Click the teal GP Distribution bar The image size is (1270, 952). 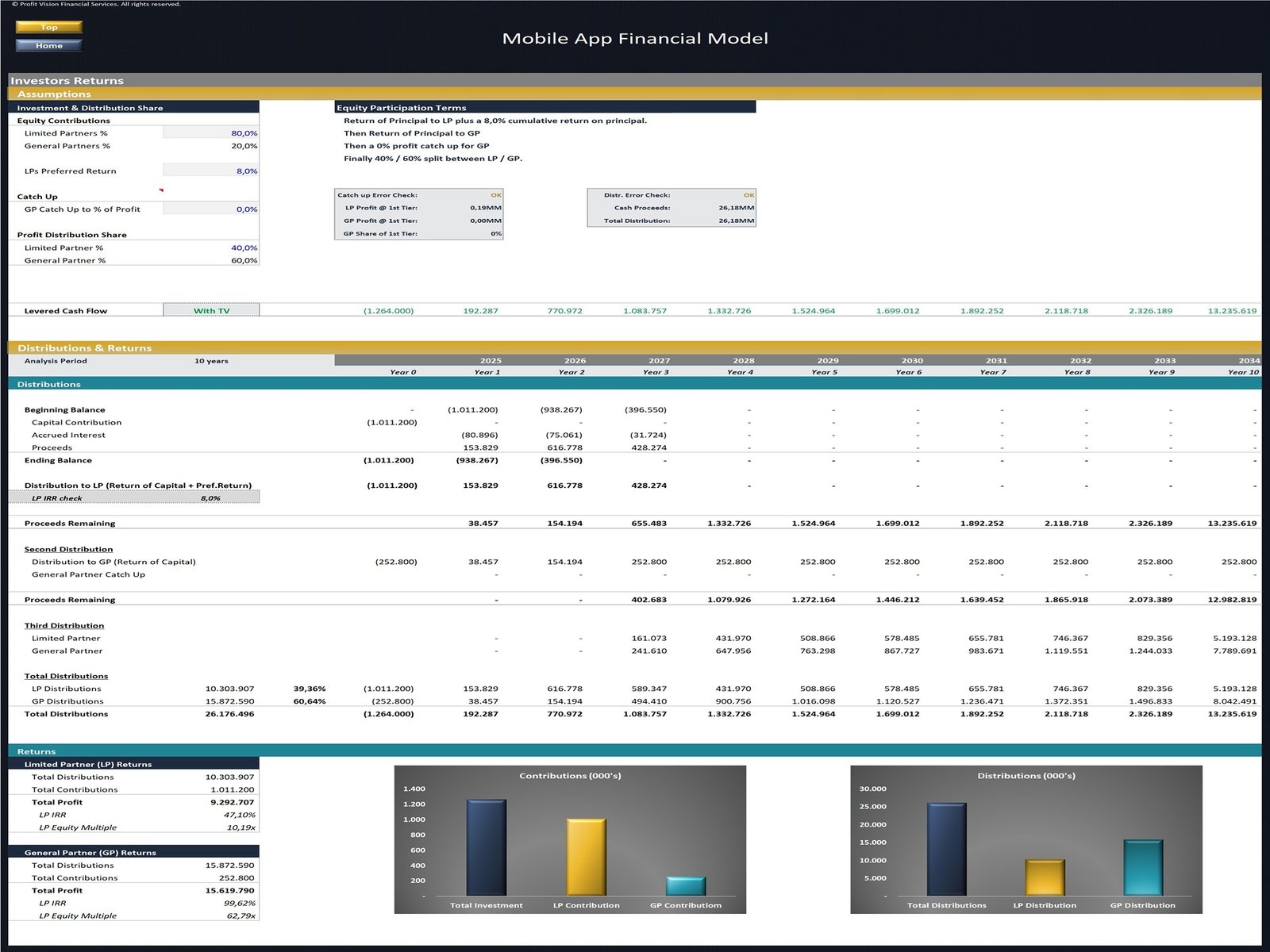click(1142, 868)
